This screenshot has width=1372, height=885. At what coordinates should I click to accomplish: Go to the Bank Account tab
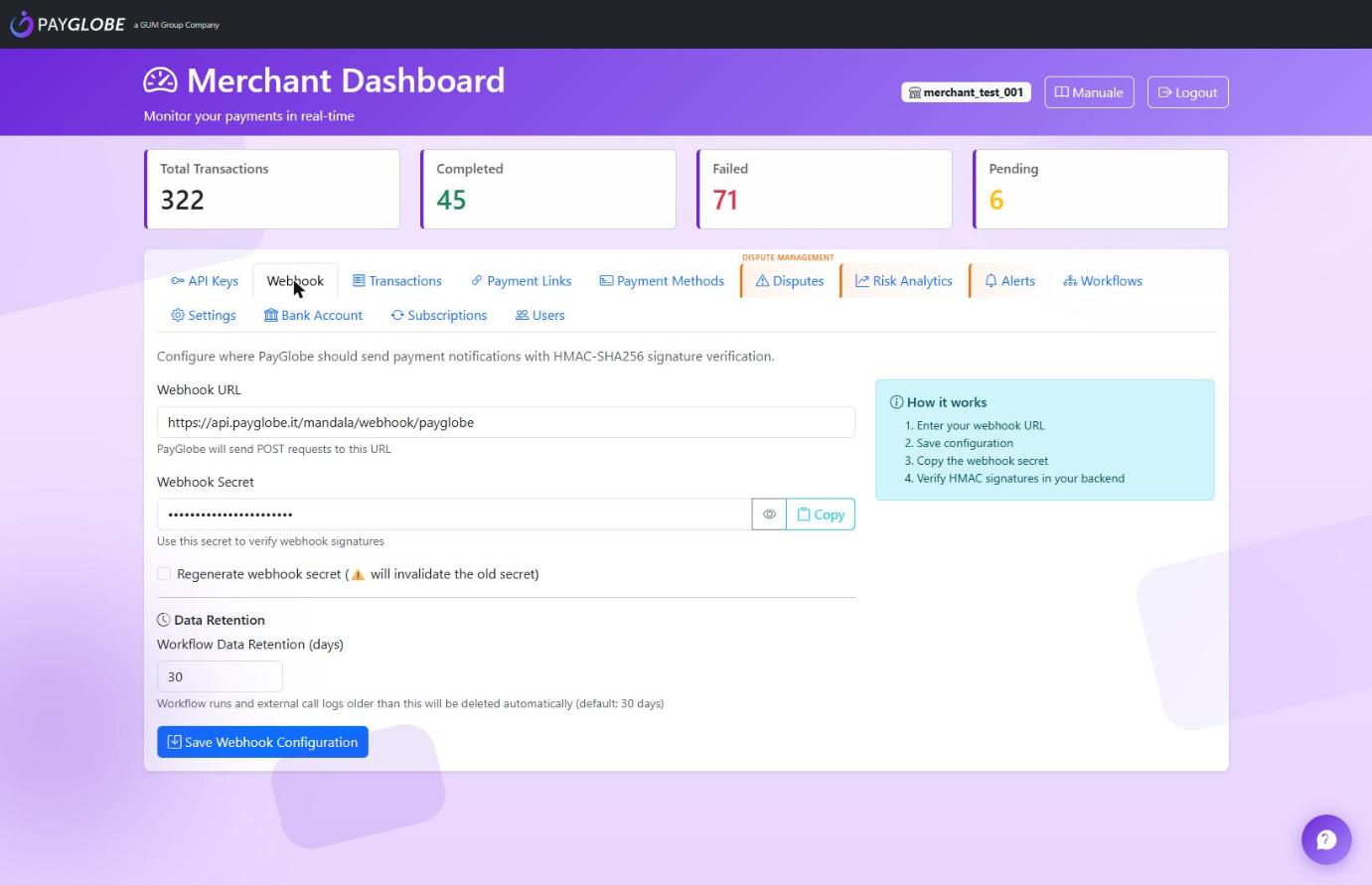coord(313,315)
